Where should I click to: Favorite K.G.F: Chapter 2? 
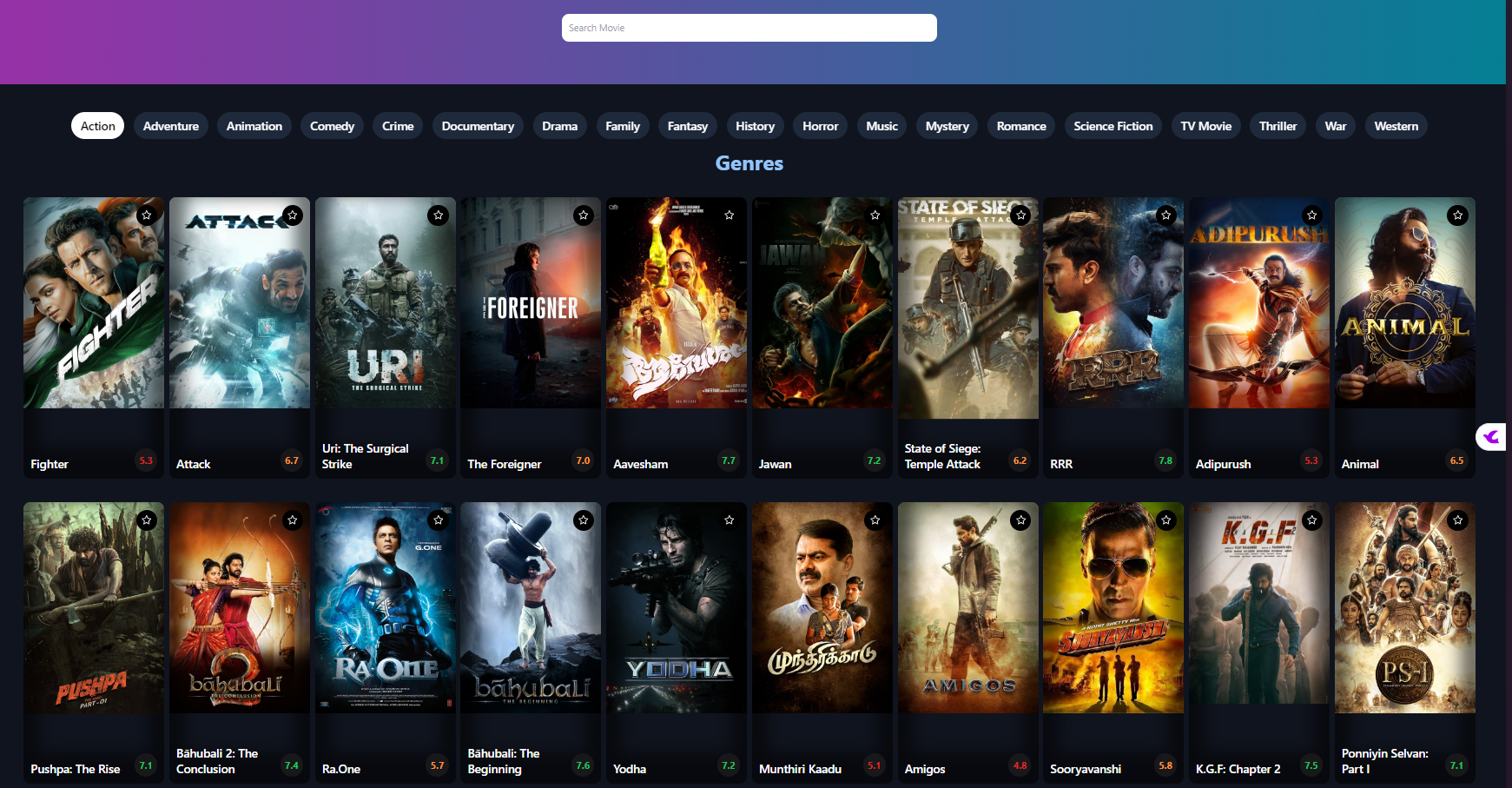1312,520
